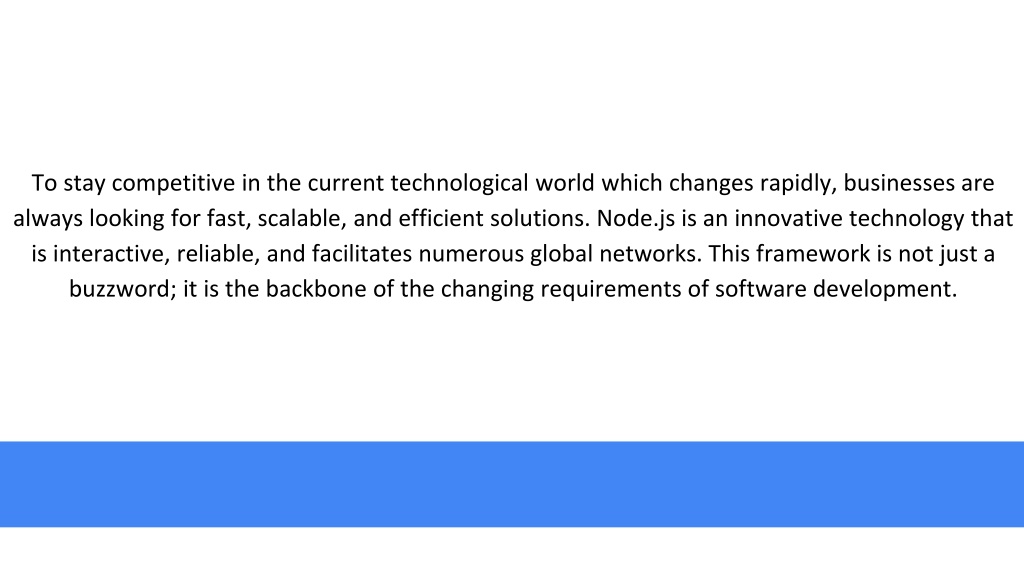Click the word "requirements" in last line
Image resolution: width=1024 pixels, height=576 pixels.
610,289
